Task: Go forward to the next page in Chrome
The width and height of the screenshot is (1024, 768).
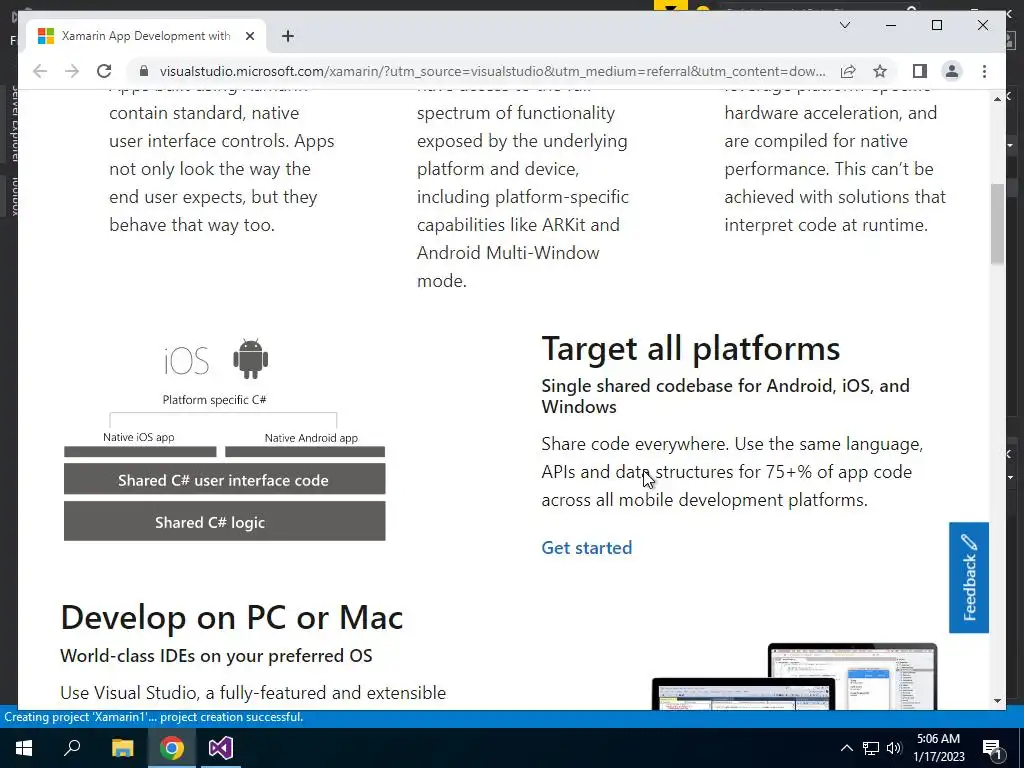Action: pyautogui.click(x=72, y=71)
